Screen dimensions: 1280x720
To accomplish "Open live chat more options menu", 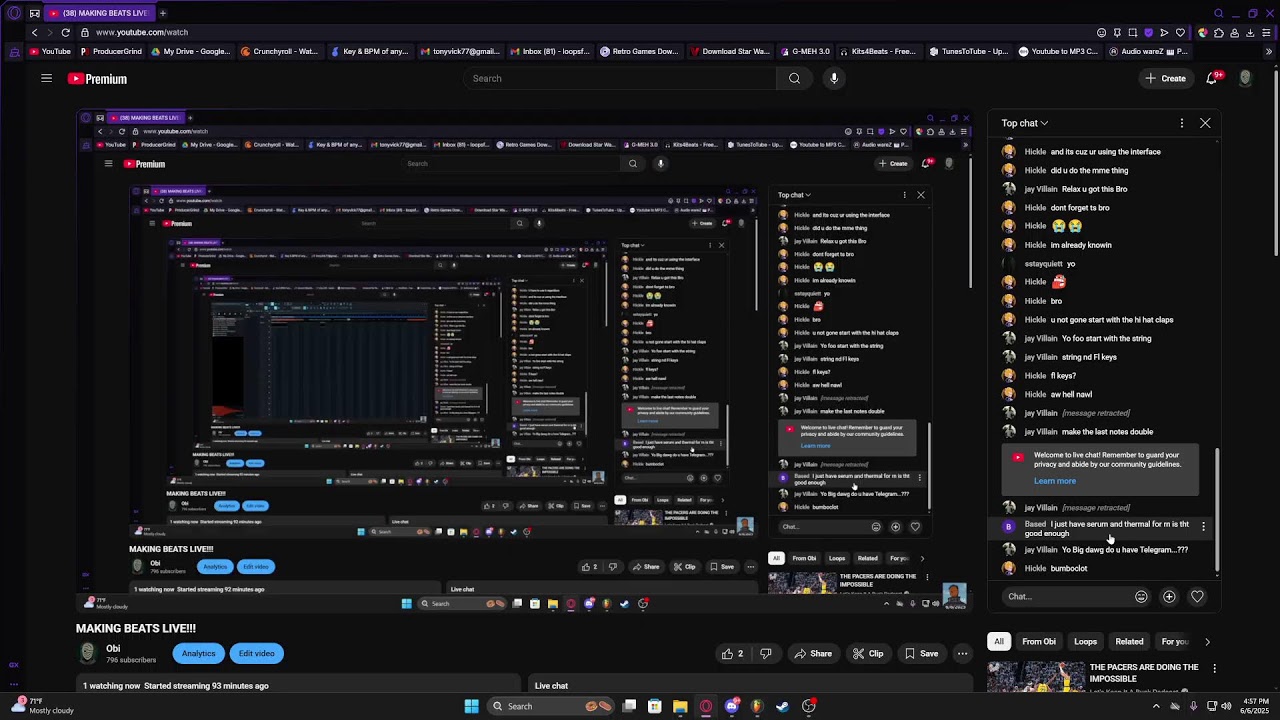I will coord(1182,123).
